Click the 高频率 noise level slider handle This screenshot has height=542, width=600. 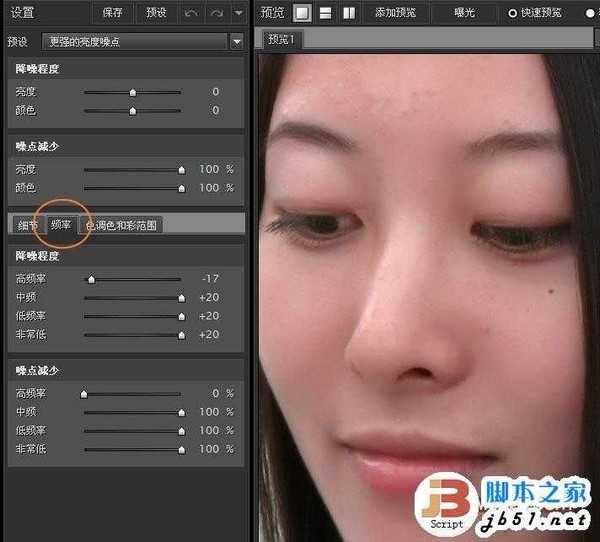tap(91, 279)
